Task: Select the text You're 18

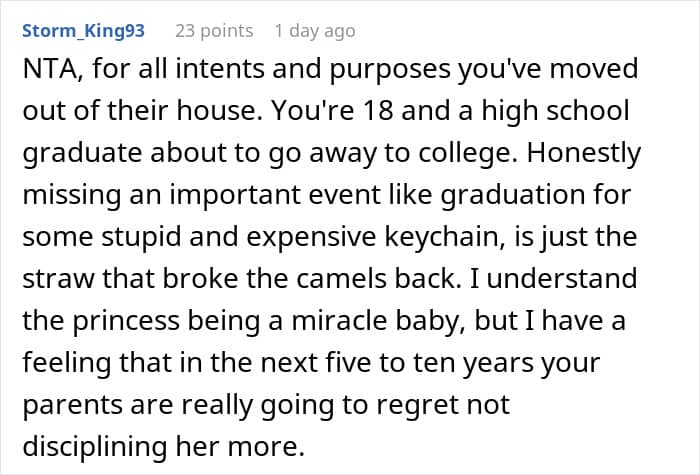Action: click(333, 111)
